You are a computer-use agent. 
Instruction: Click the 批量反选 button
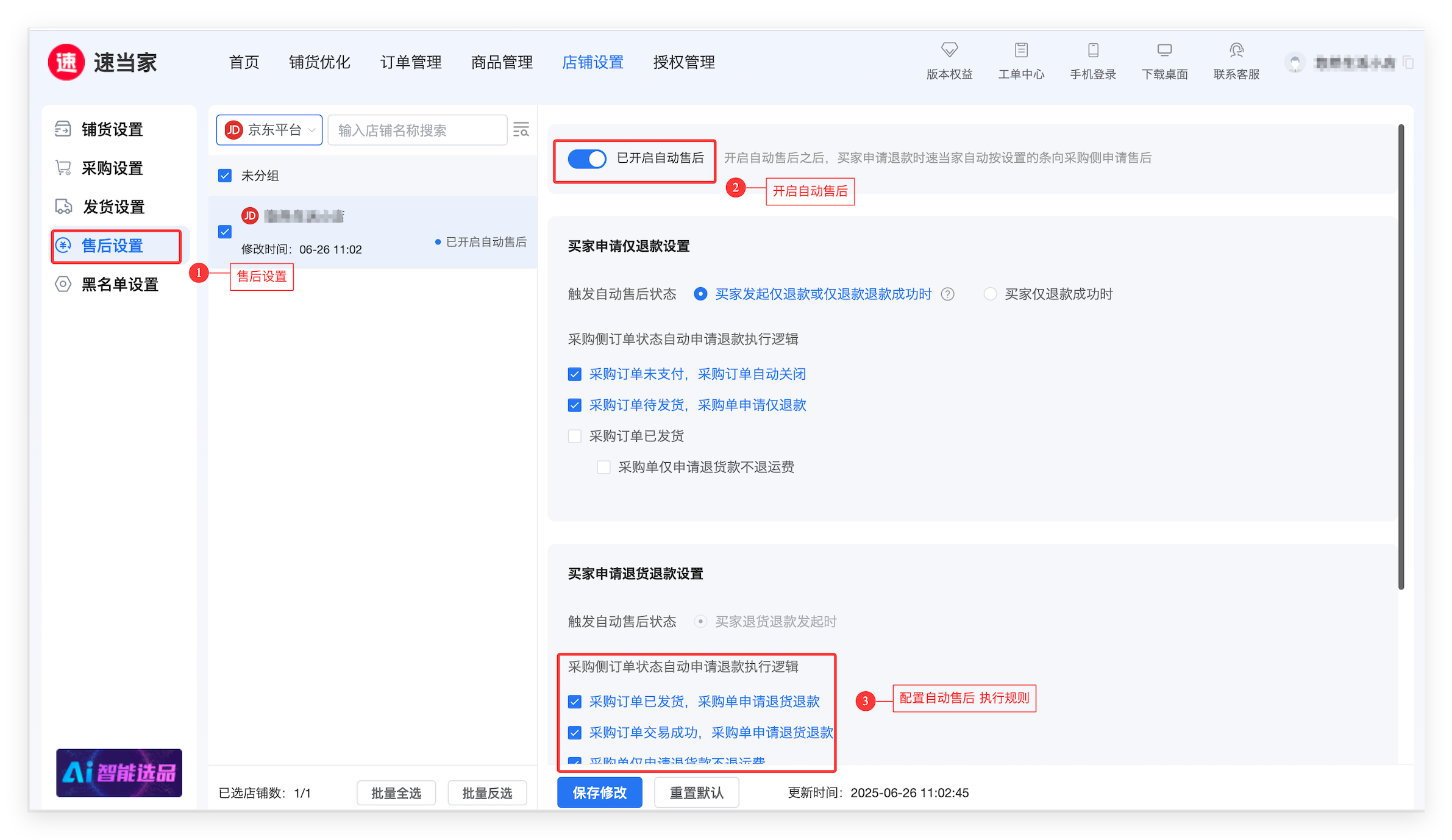coord(487,793)
